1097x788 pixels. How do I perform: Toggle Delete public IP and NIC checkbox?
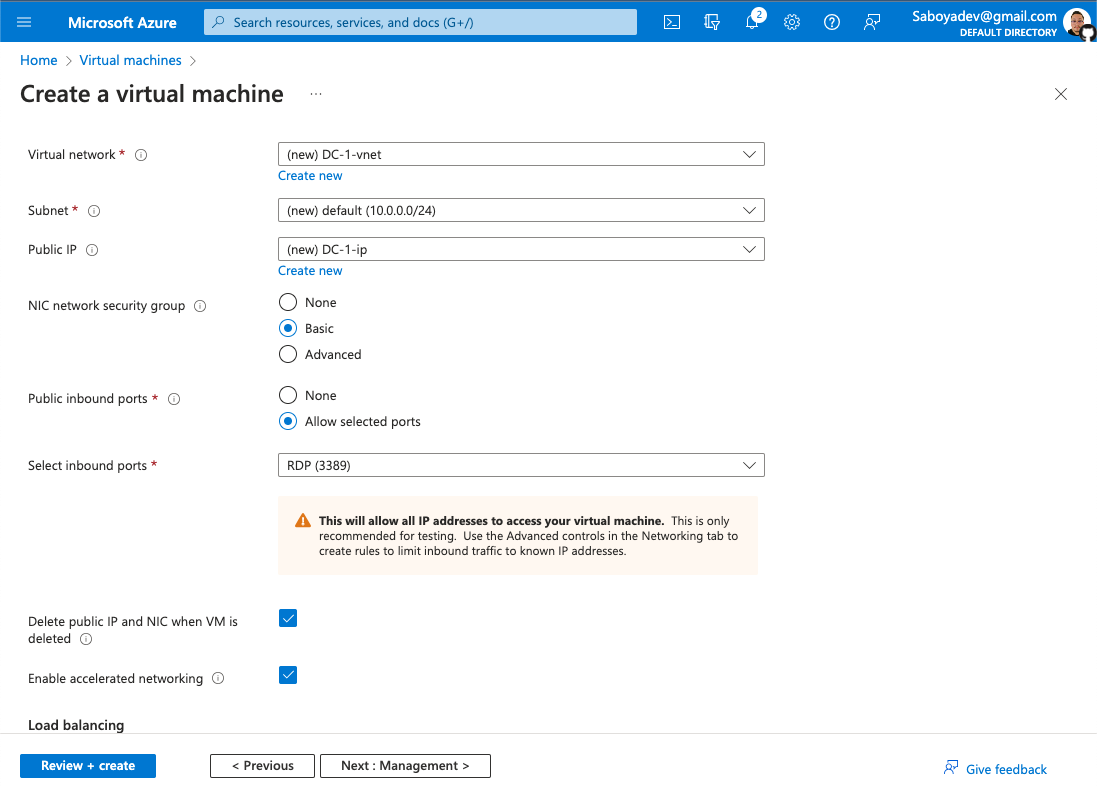(288, 618)
